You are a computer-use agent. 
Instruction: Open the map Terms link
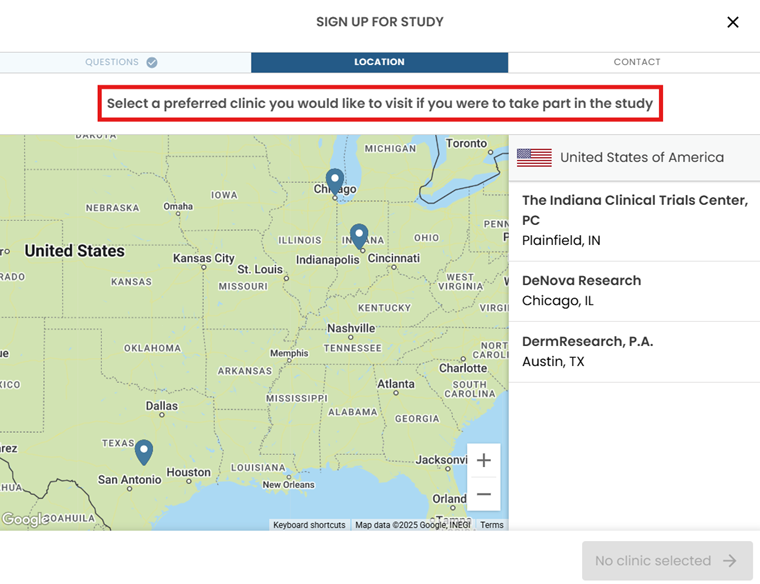point(492,525)
